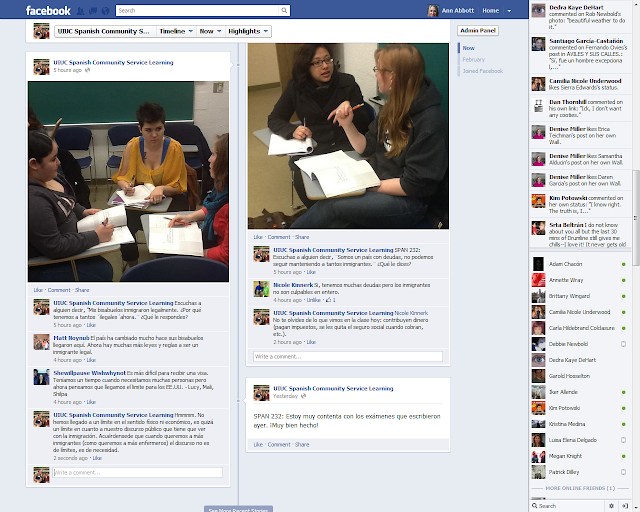Chat with Garold Hosselton
The width and height of the screenshot is (640, 512).
[580, 376]
